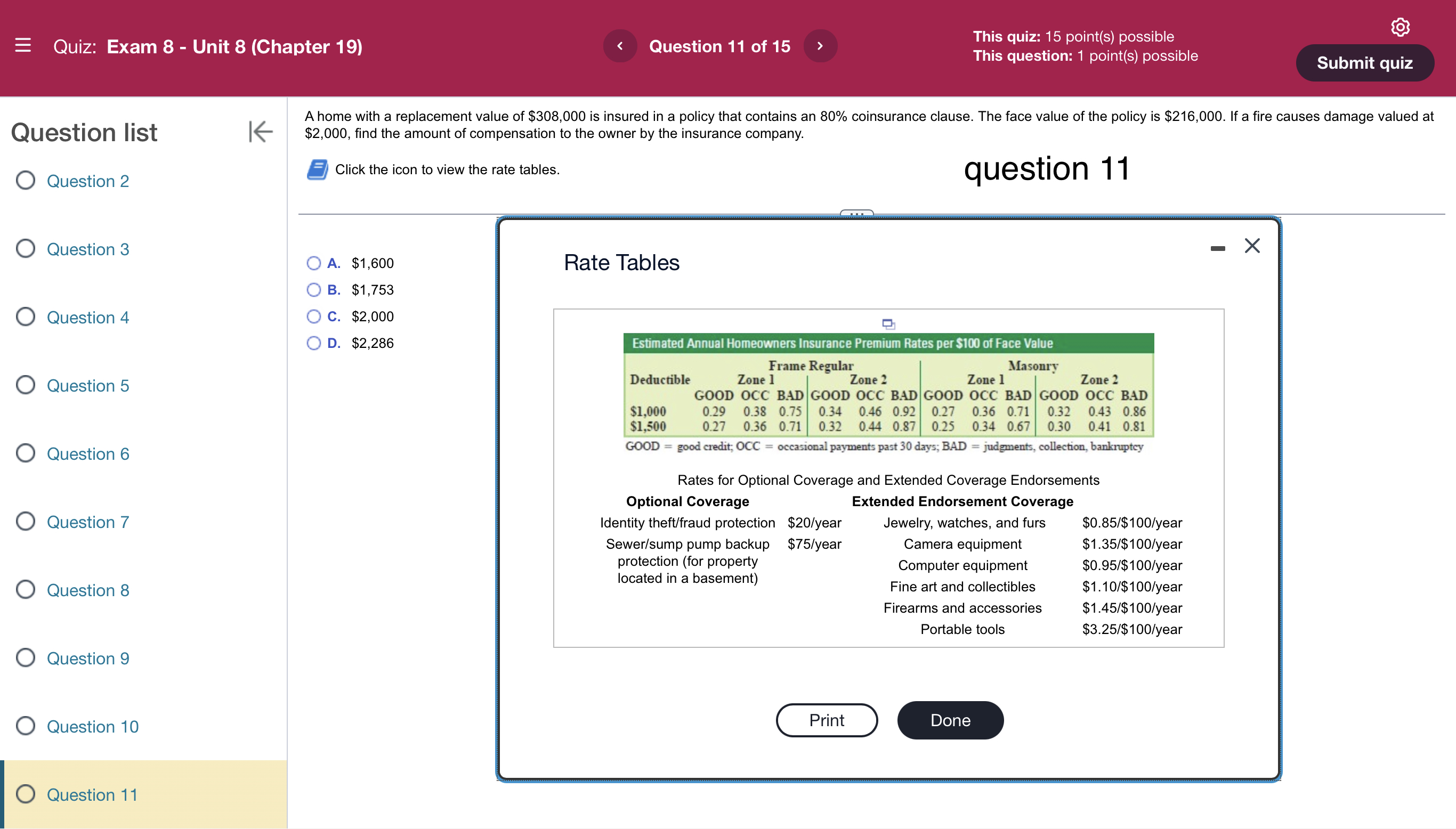Select answer D $2,286
1456x829 pixels.
tap(314, 343)
